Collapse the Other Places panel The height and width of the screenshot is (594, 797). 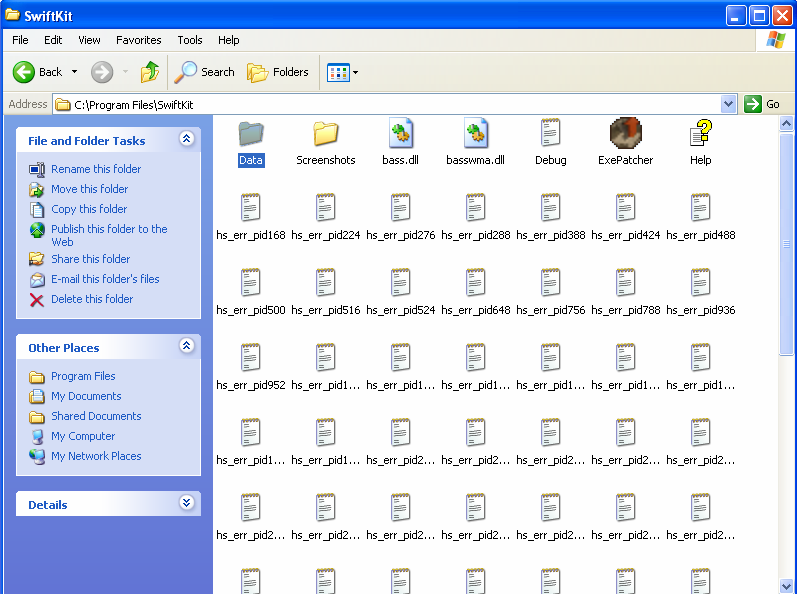coord(186,346)
